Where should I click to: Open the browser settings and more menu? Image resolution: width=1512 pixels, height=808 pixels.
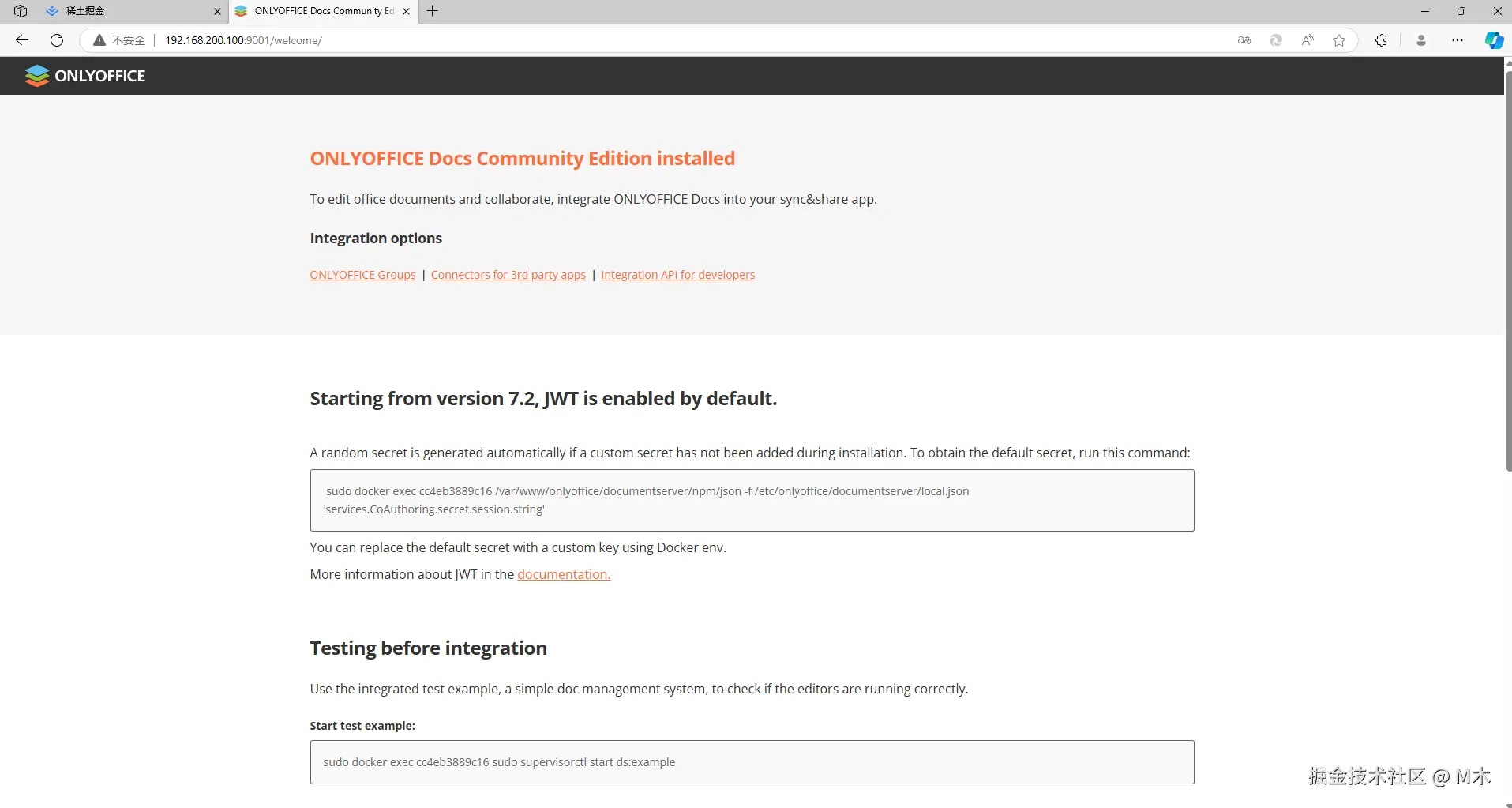tap(1458, 40)
